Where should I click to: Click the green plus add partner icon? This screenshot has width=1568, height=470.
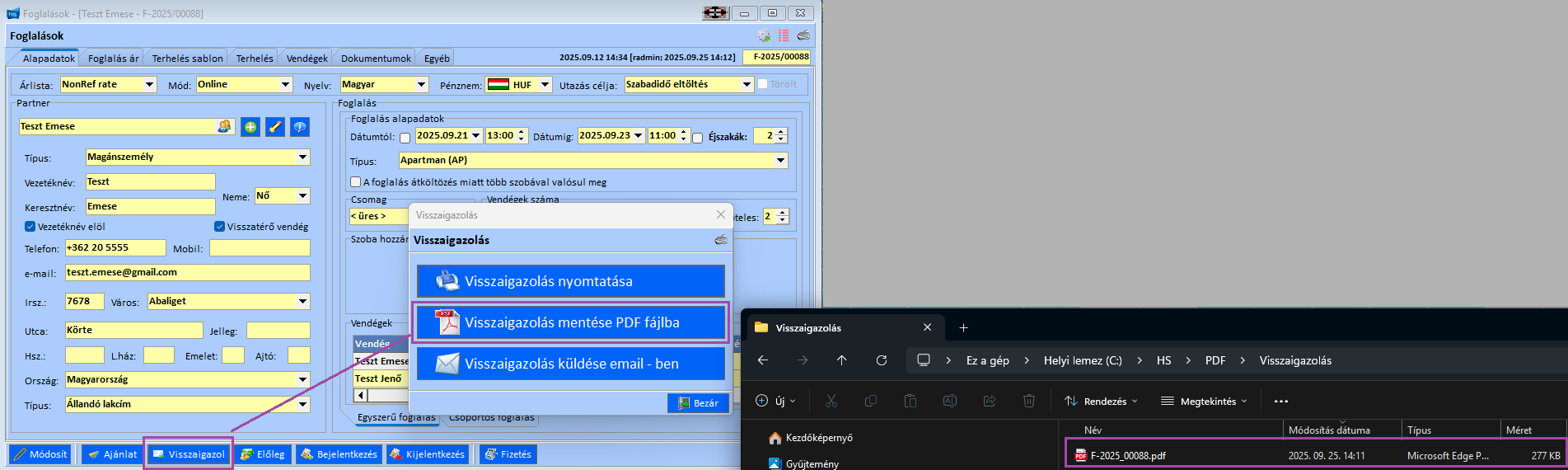(x=250, y=127)
